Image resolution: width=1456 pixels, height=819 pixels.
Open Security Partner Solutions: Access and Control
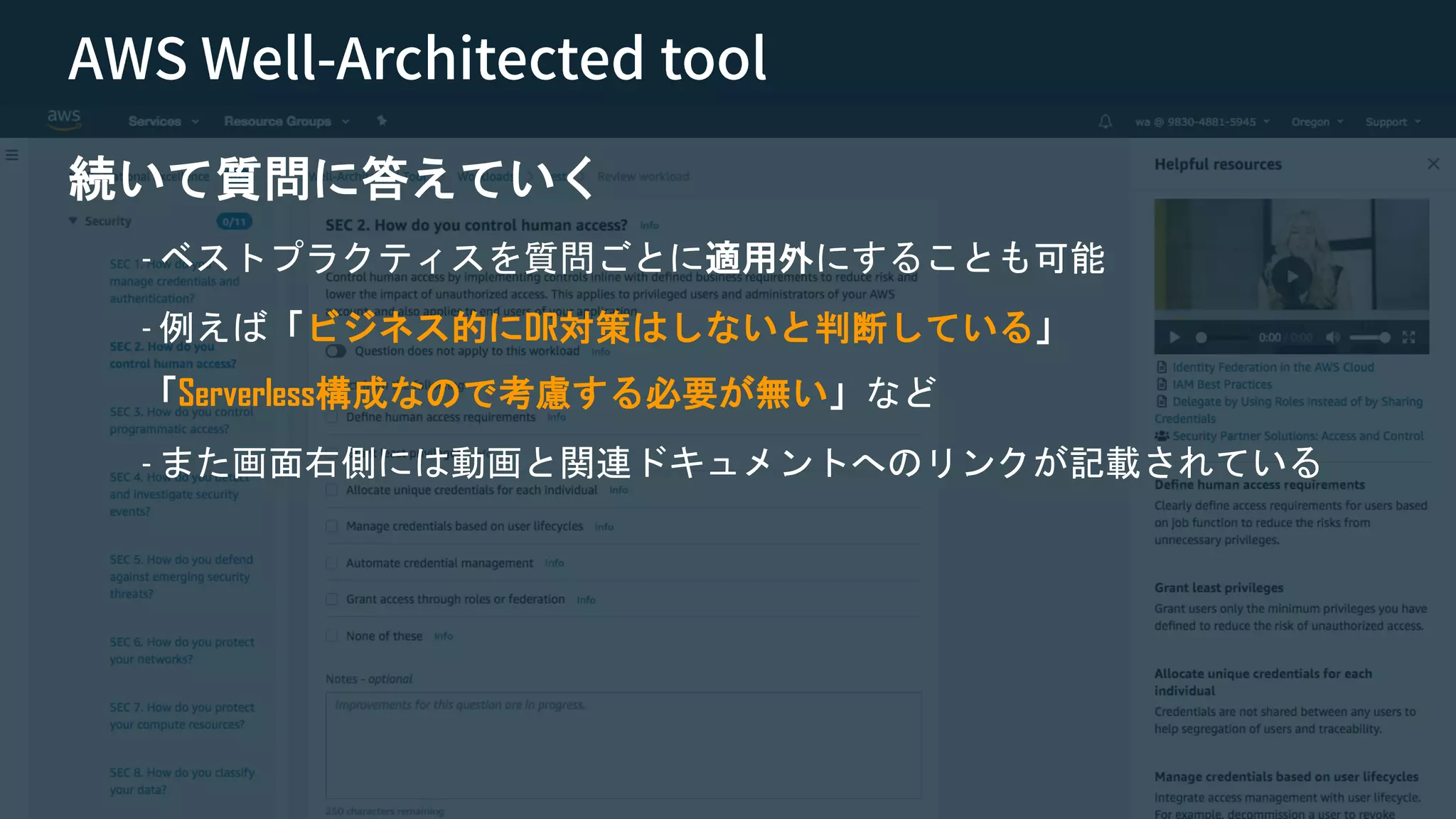(x=1297, y=436)
